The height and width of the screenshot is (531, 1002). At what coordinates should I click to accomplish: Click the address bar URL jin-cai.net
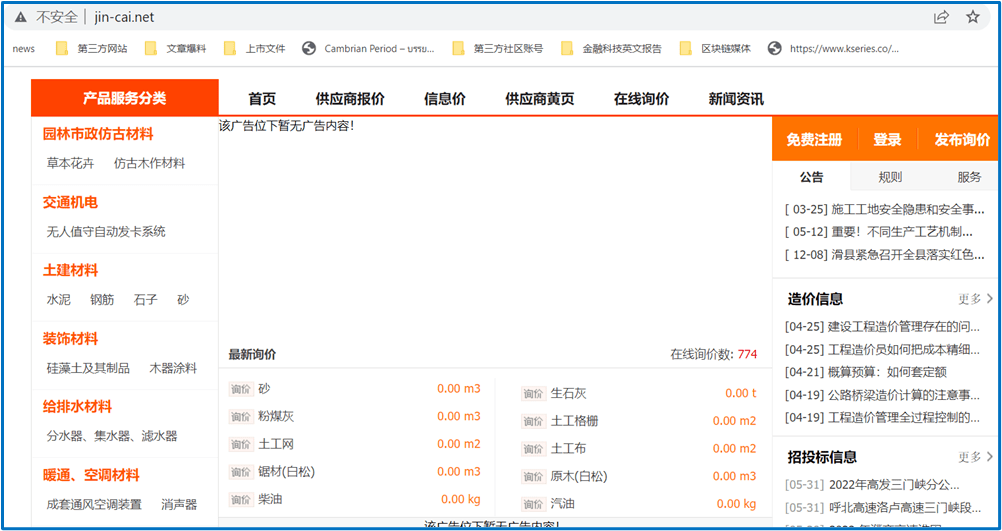[124, 17]
